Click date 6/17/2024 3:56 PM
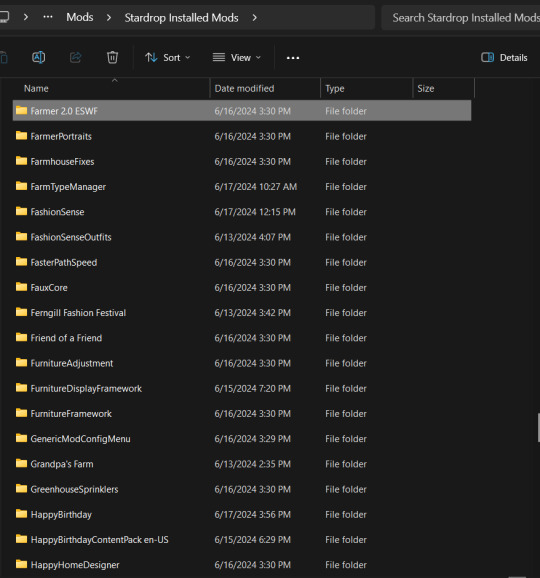 (252, 514)
